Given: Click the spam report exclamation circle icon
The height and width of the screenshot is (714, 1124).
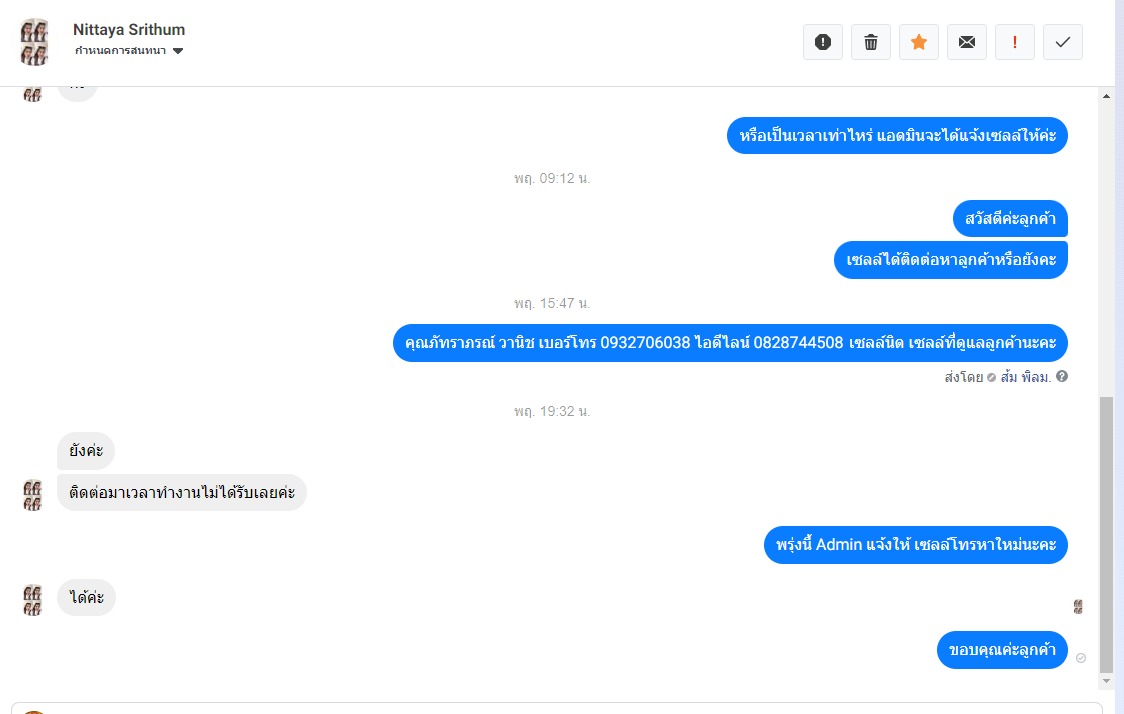Looking at the screenshot, I should tap(822, 42).
